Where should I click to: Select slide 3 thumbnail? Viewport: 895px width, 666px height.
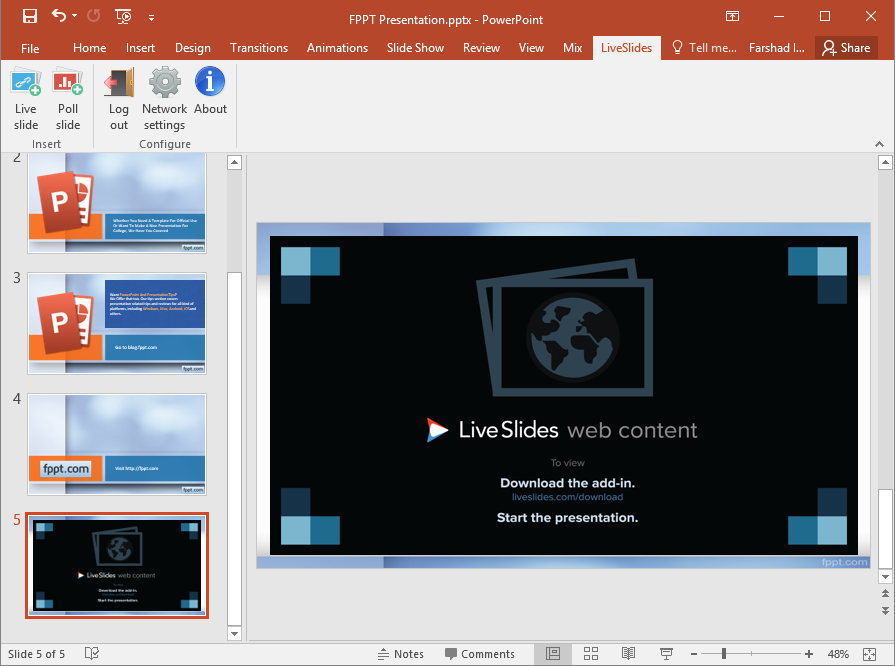pos(117,324)
